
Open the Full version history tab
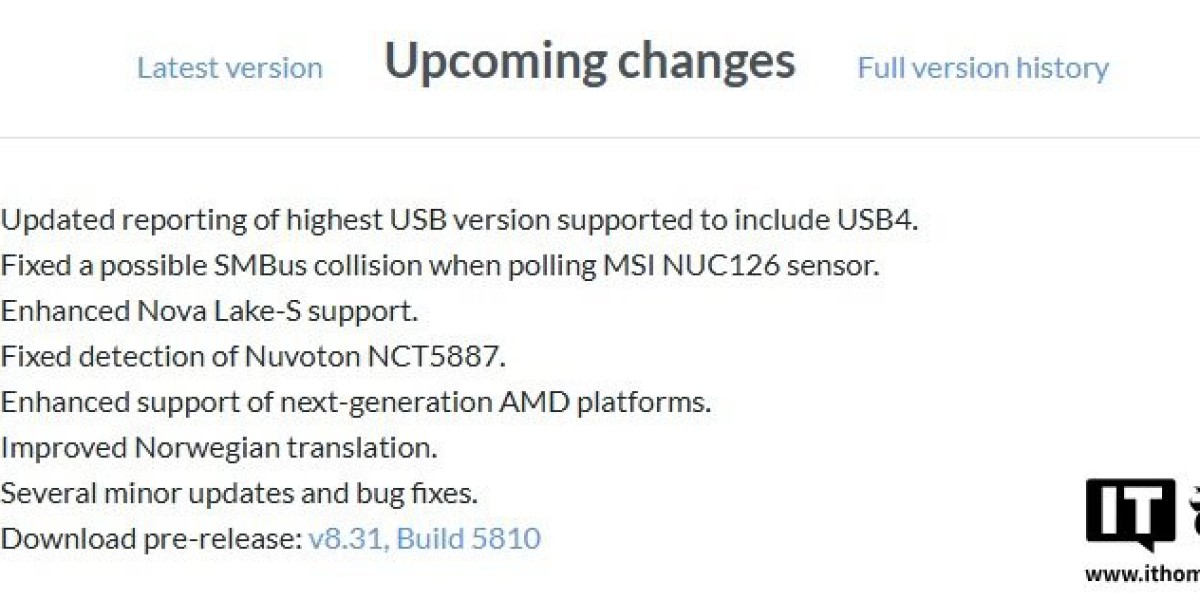(x=983, y=68)
